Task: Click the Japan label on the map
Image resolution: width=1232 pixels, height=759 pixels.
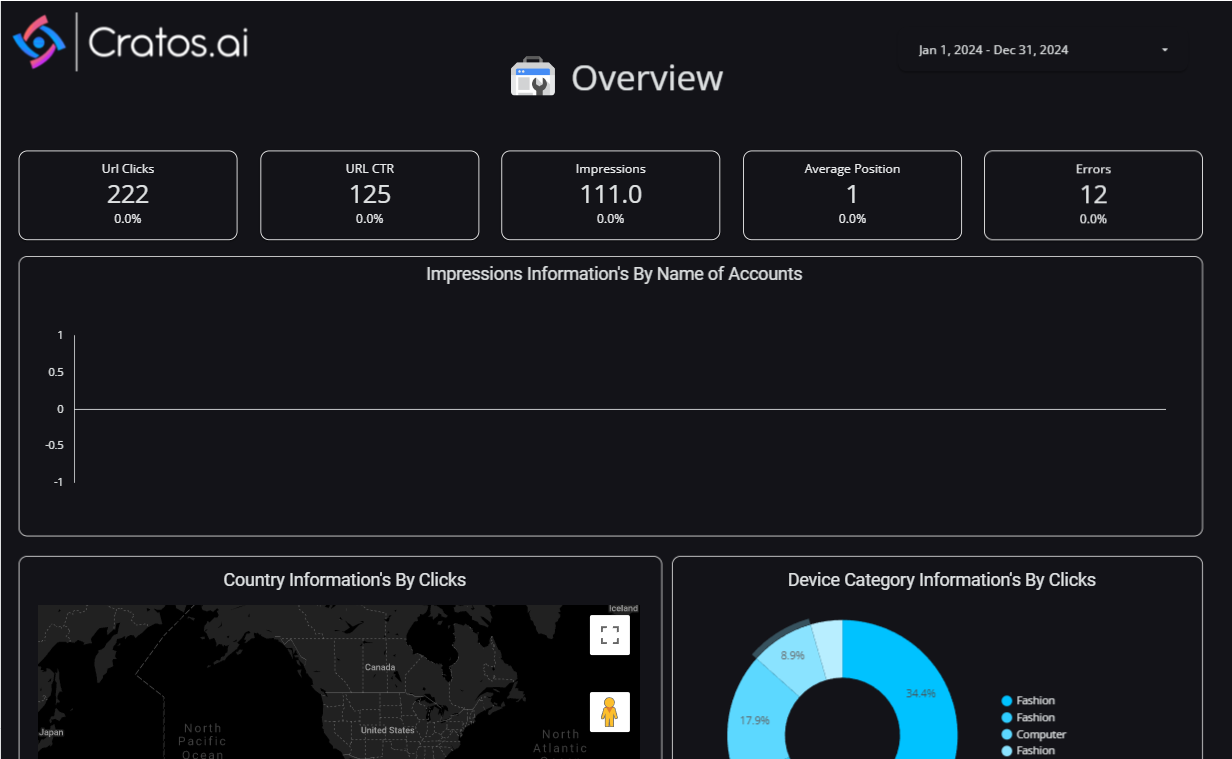Action: (50, 732)
